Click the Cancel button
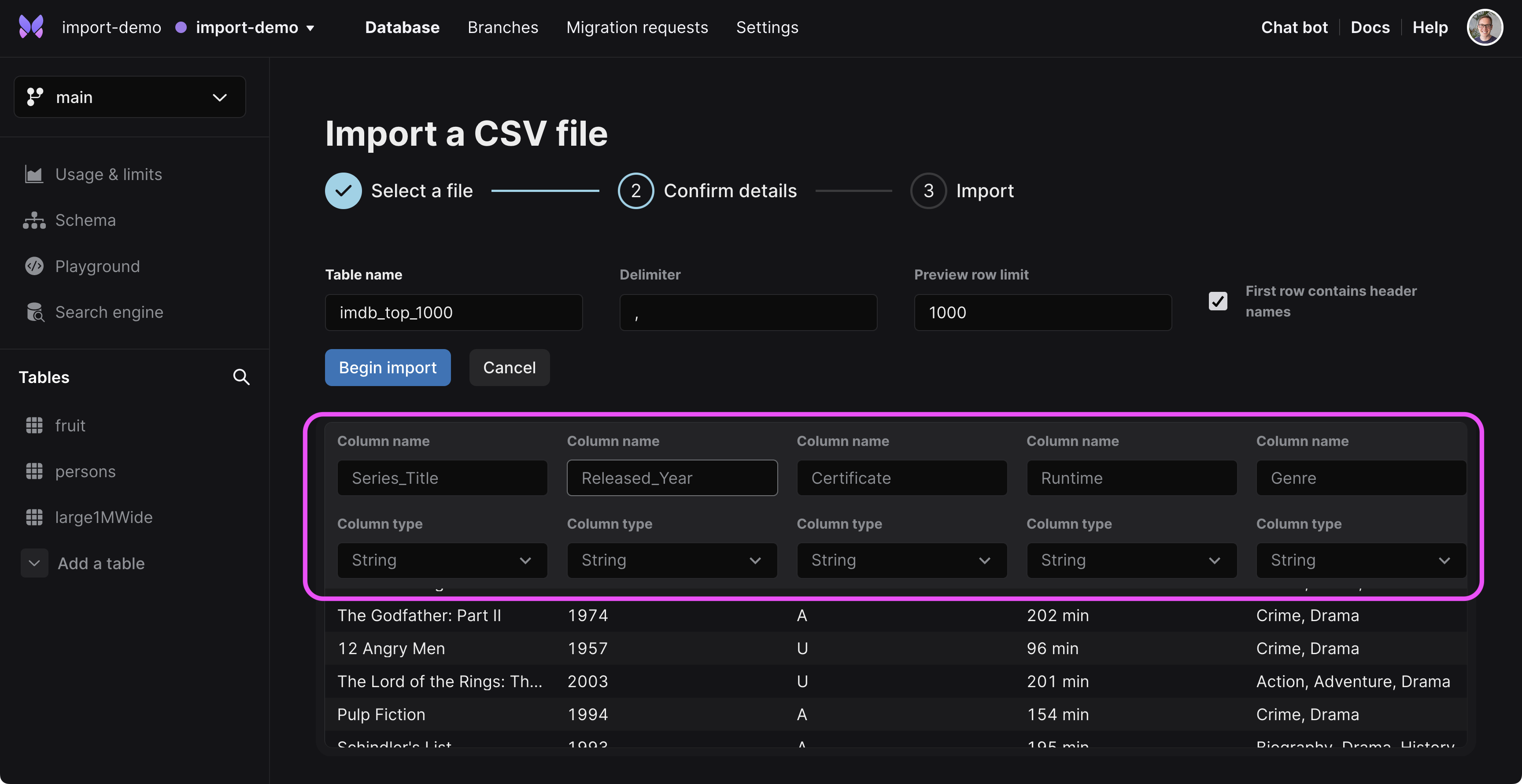 509,367
